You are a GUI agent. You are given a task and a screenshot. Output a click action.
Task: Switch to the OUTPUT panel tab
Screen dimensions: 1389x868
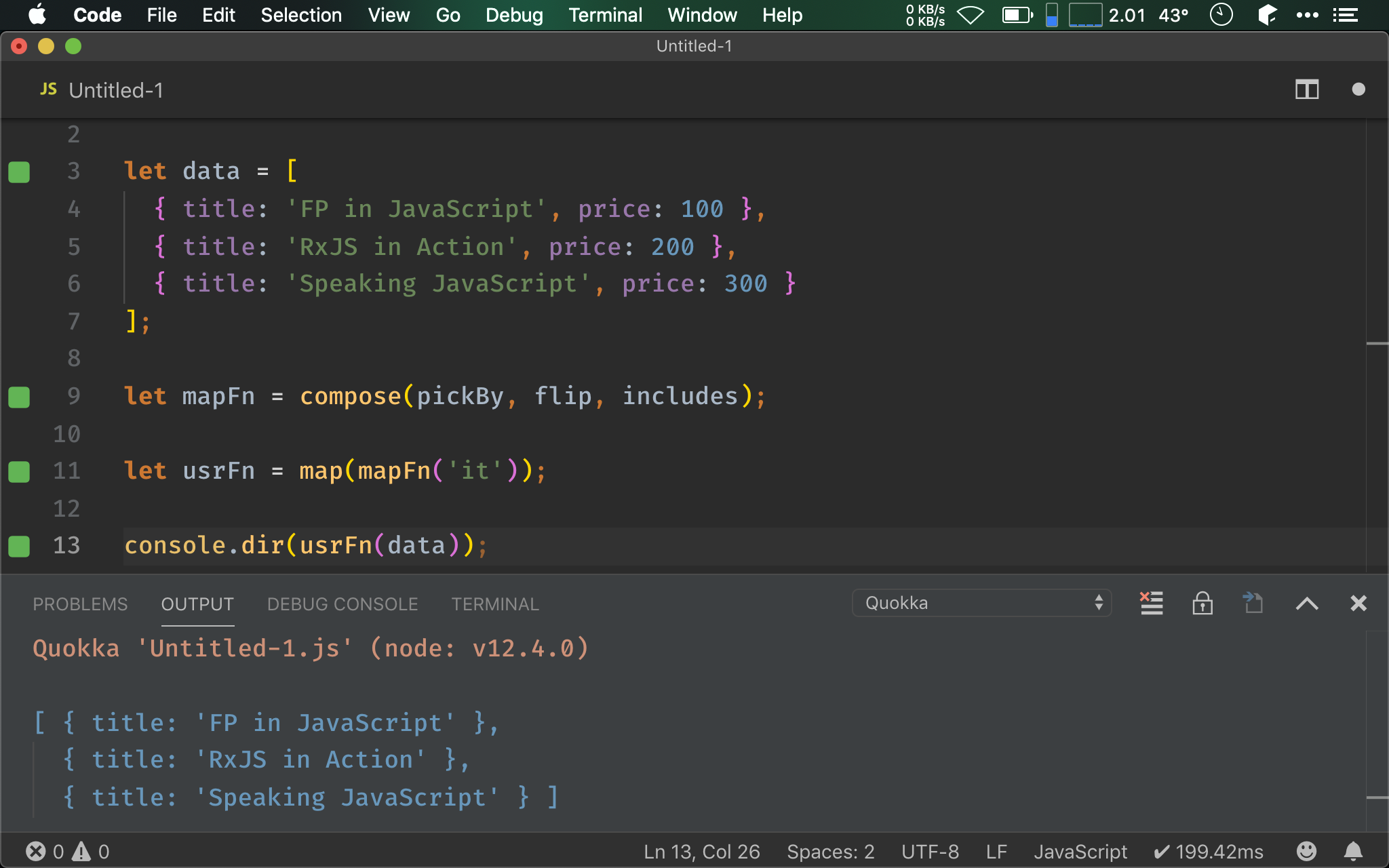pos(197,604)
